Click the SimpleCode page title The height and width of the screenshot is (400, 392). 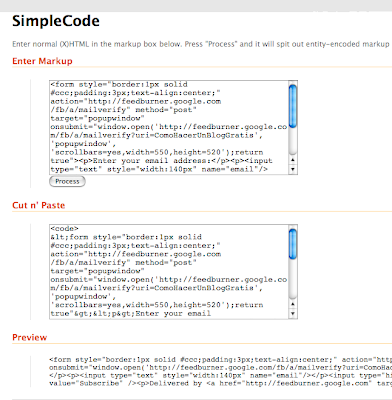point(56,21)
